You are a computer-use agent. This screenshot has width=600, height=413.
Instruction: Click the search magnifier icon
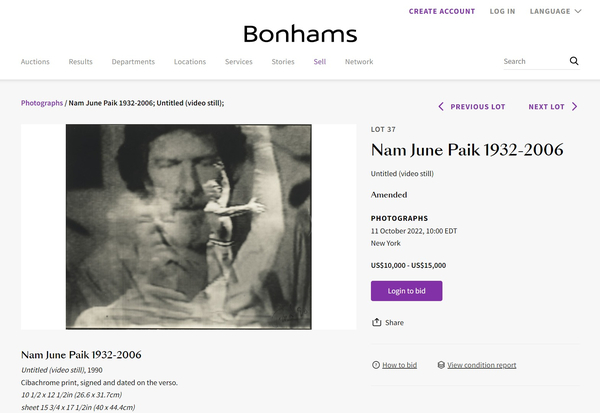pos(574,61)
